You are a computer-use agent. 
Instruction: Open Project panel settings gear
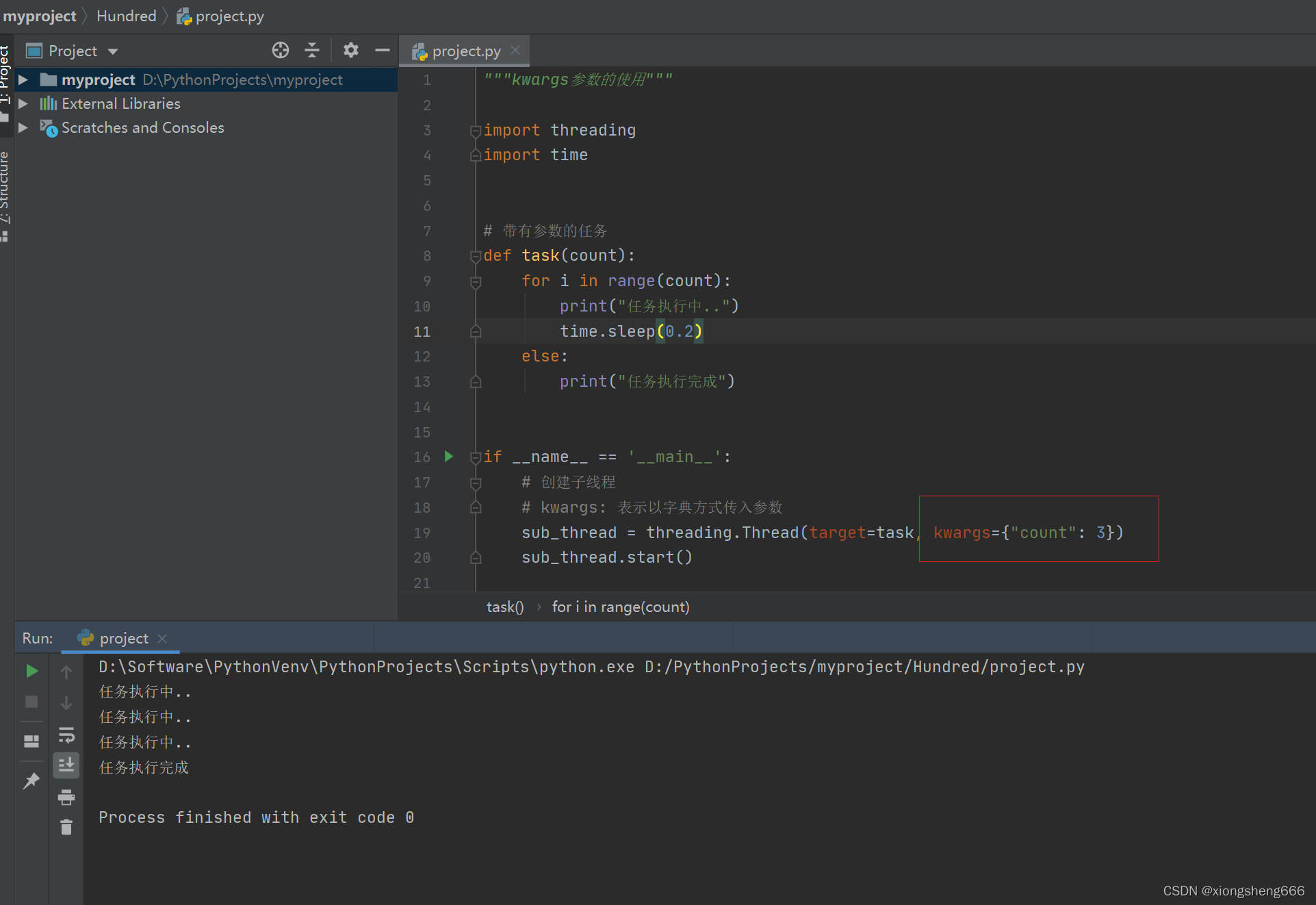351,50
